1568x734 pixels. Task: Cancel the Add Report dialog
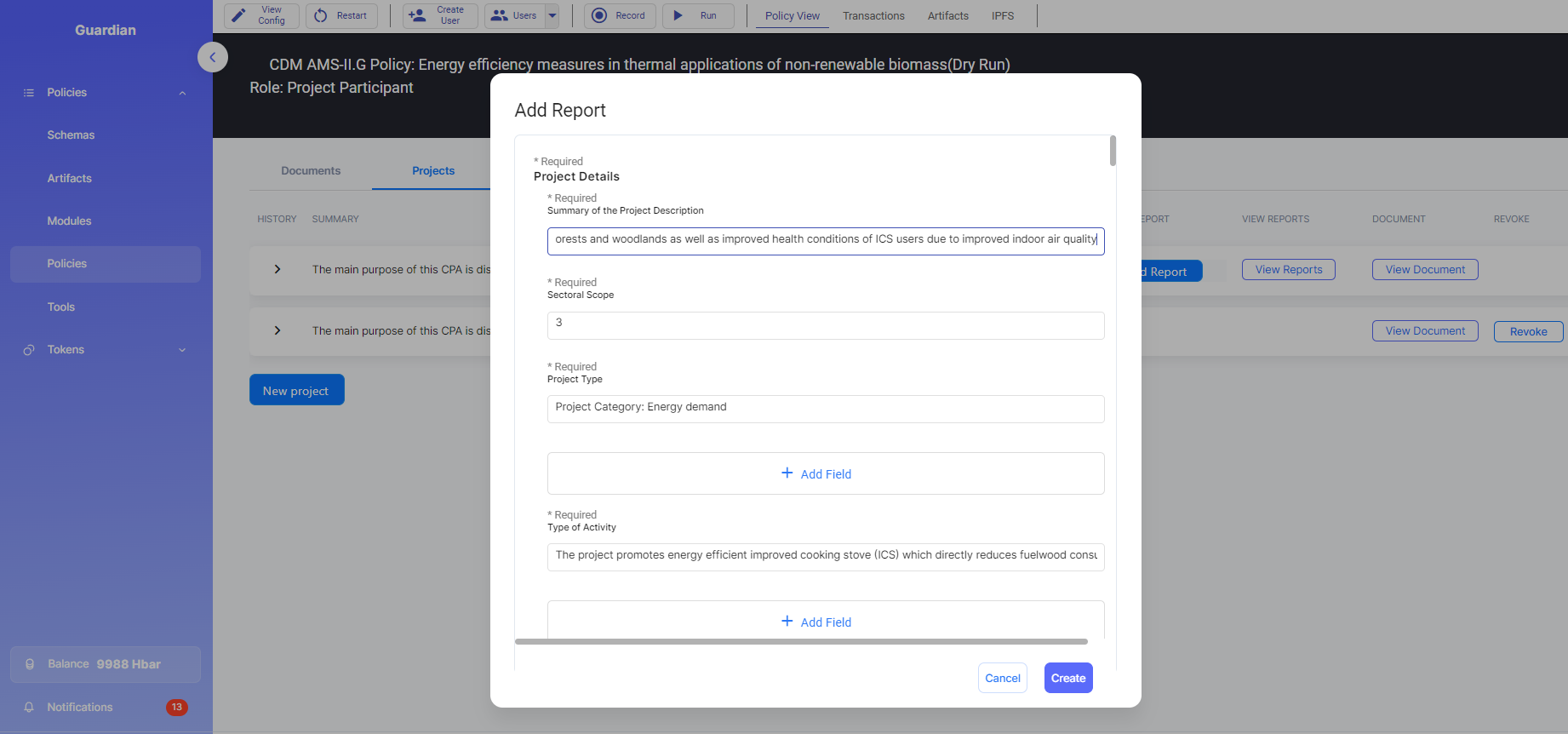click(x=1002, y=678)
